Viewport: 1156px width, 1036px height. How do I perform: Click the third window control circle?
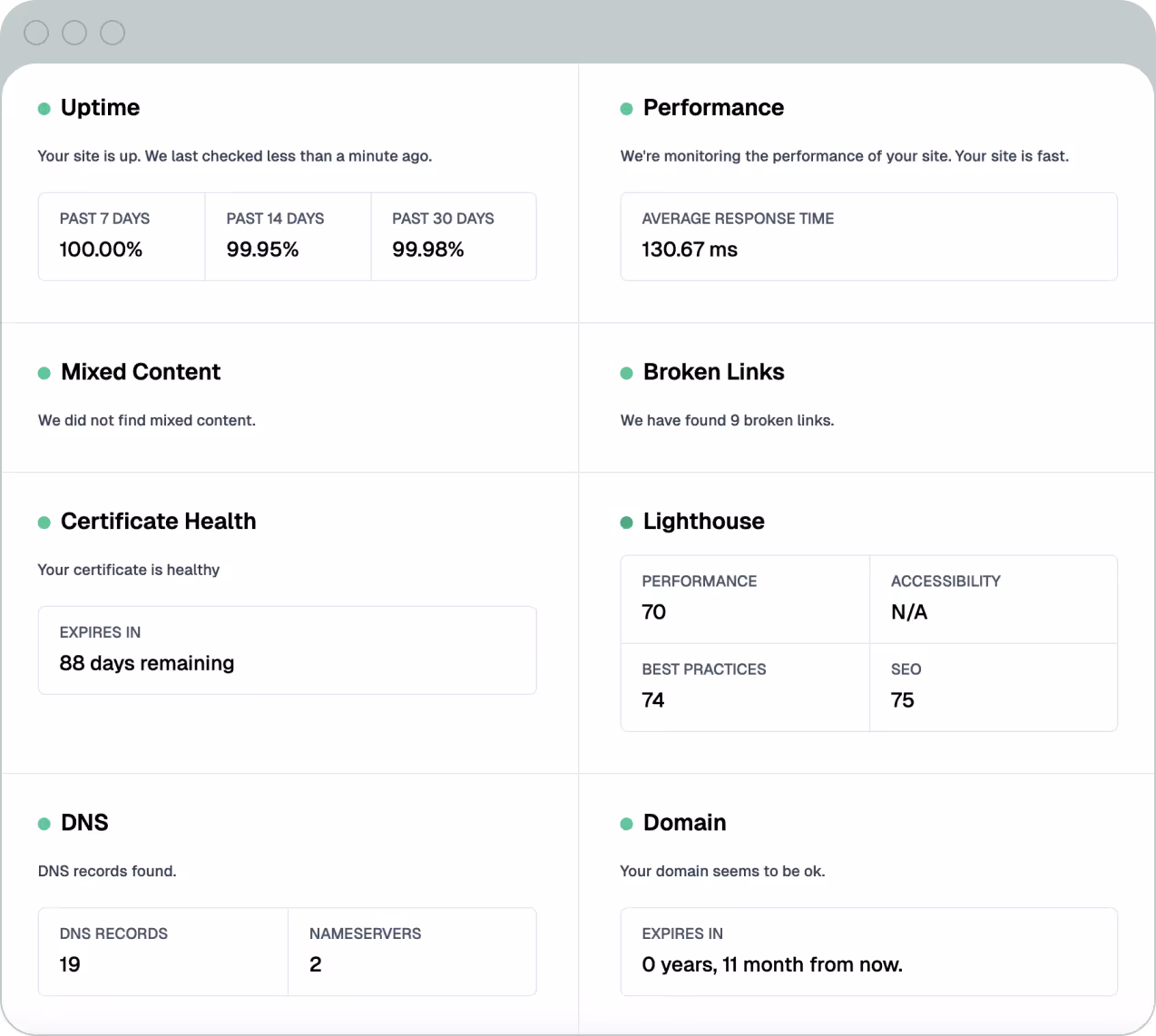click(x=113, y=33)
